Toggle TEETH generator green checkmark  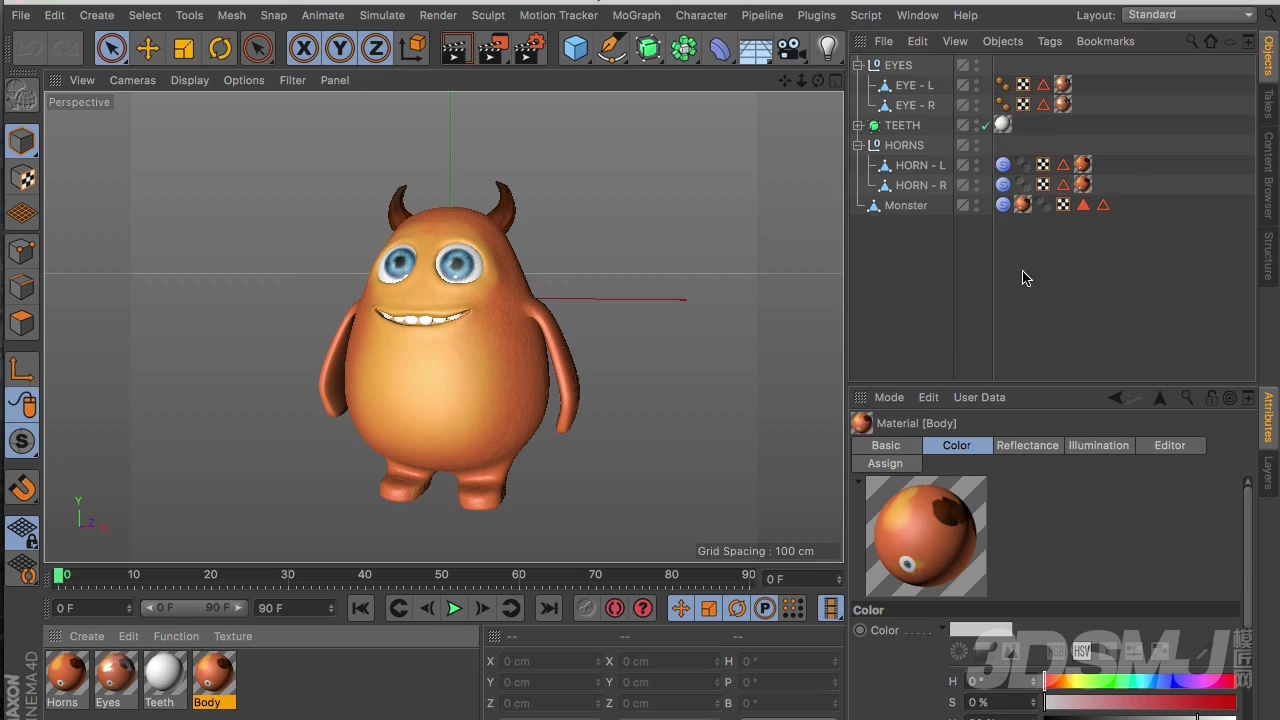985,125
